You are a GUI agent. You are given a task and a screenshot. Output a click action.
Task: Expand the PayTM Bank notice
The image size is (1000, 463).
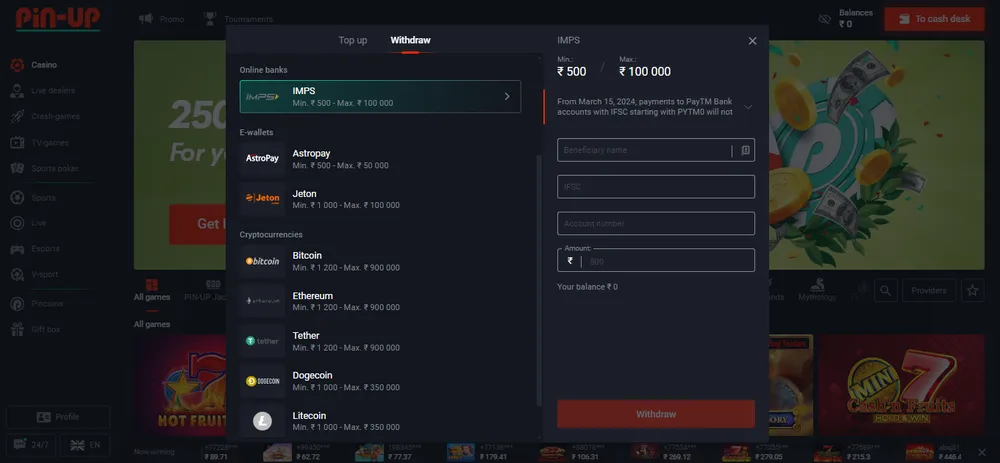click(748, 107)
